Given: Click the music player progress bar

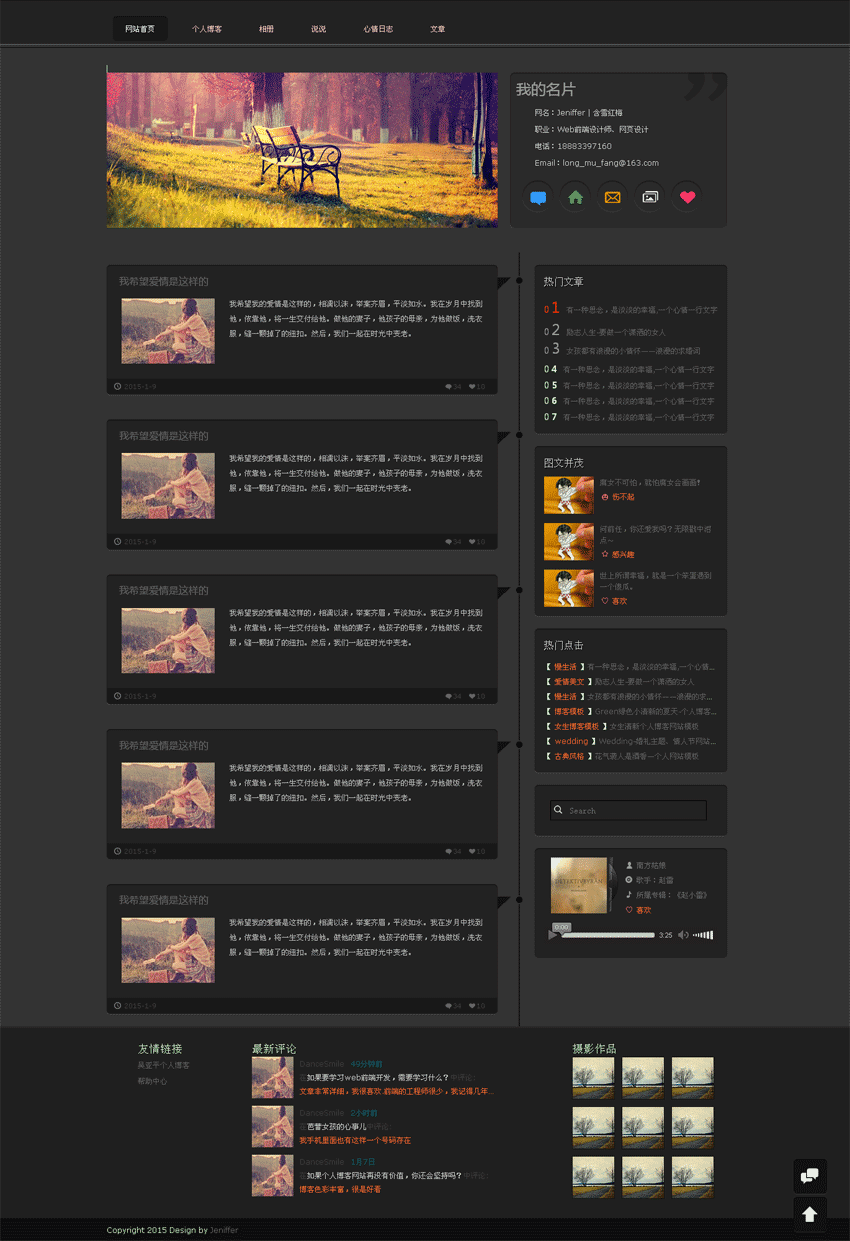Looking at the screenshot, I should pyautogui.click(x=606, y=935).
